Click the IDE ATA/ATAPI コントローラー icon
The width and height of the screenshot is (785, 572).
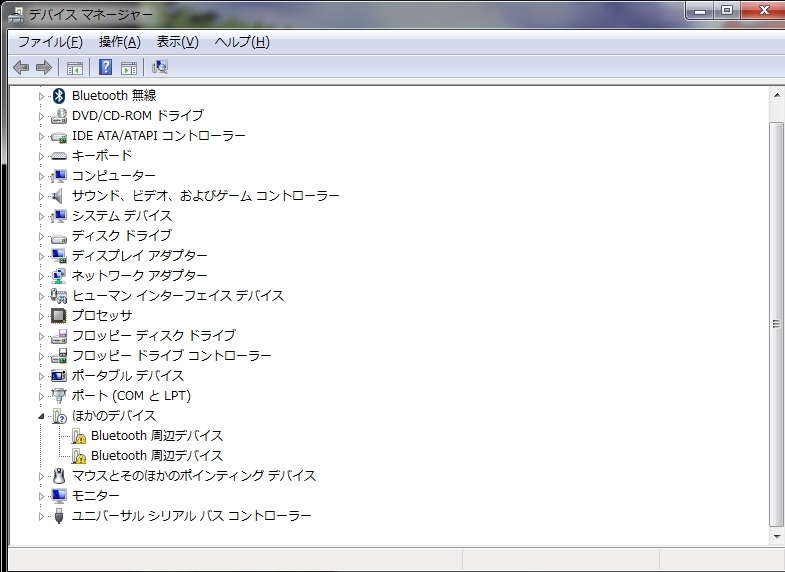pyautogui.click(x=59, y=136)
